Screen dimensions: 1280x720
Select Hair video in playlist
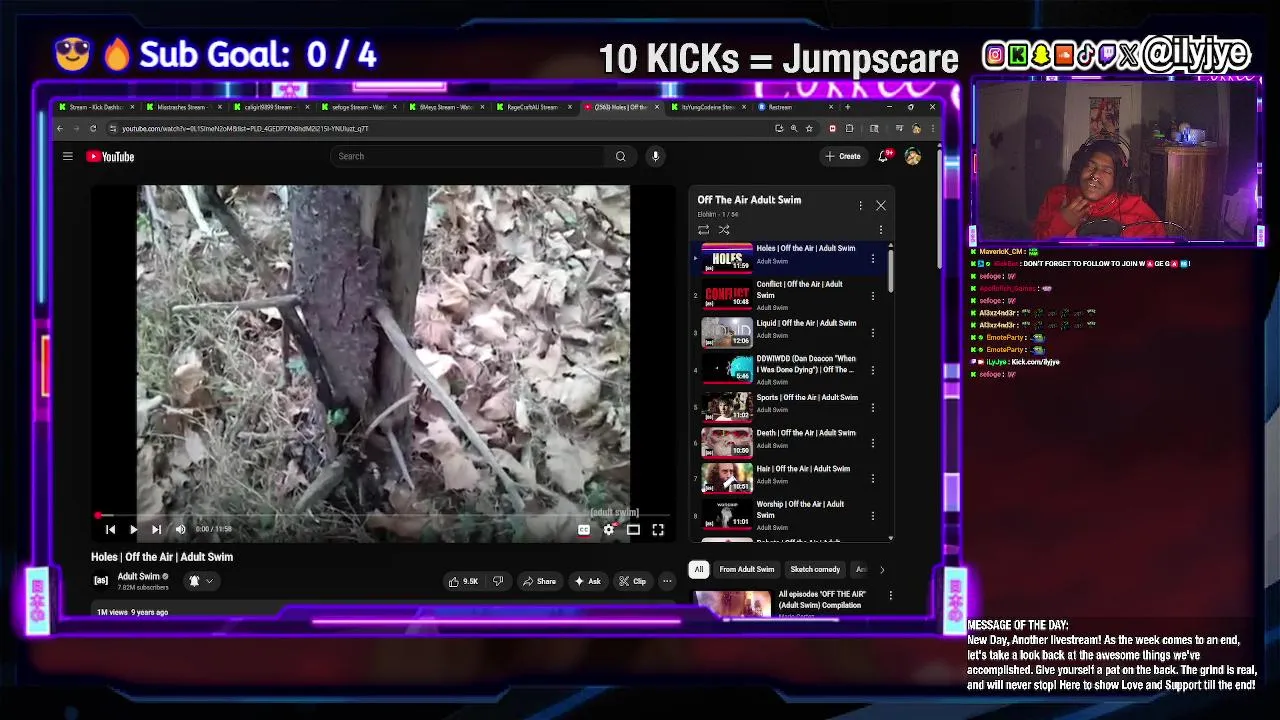(790, 478)
